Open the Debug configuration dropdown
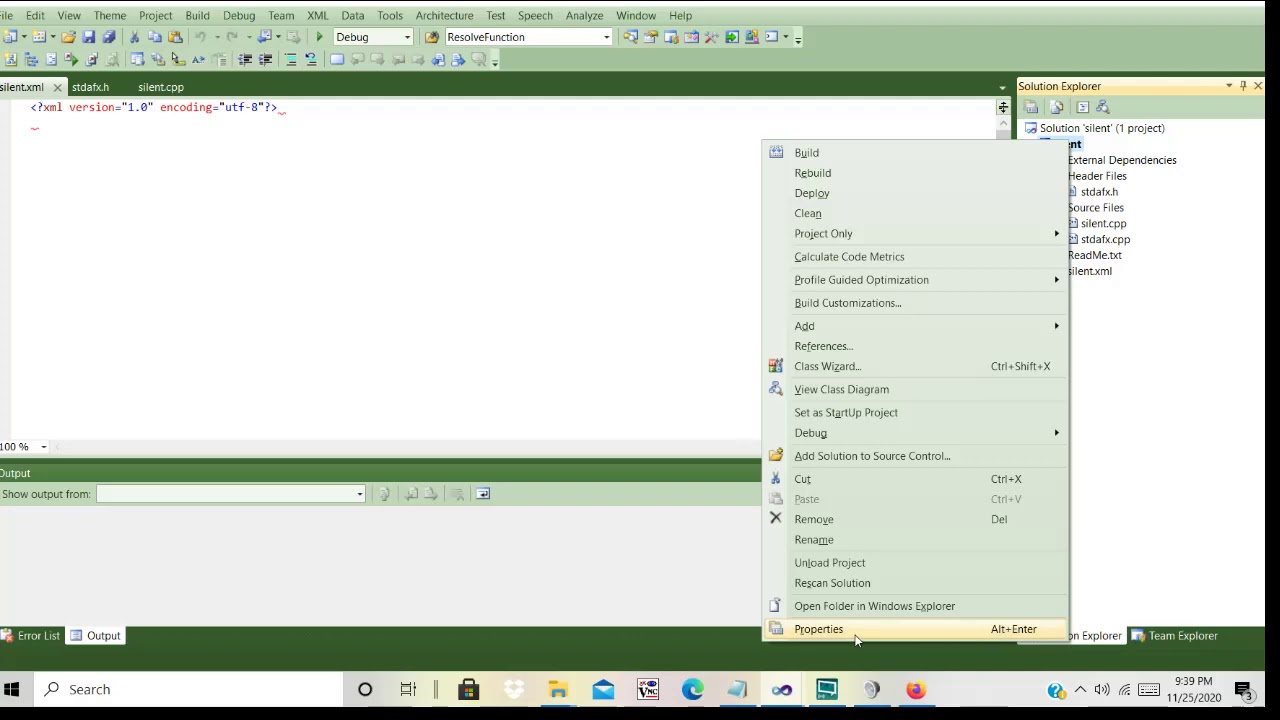The height and width of the screenshot is (720, 1280). point(407,37)
